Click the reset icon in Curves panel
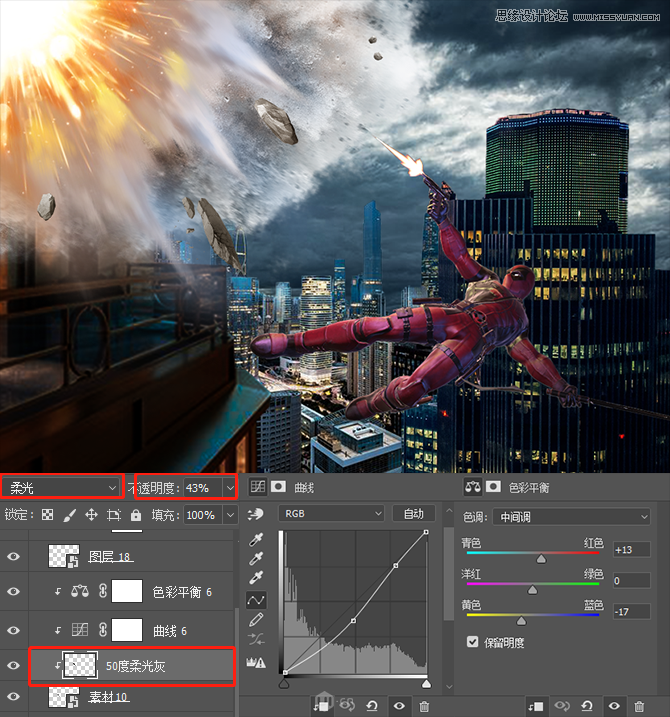 [372, 706]
